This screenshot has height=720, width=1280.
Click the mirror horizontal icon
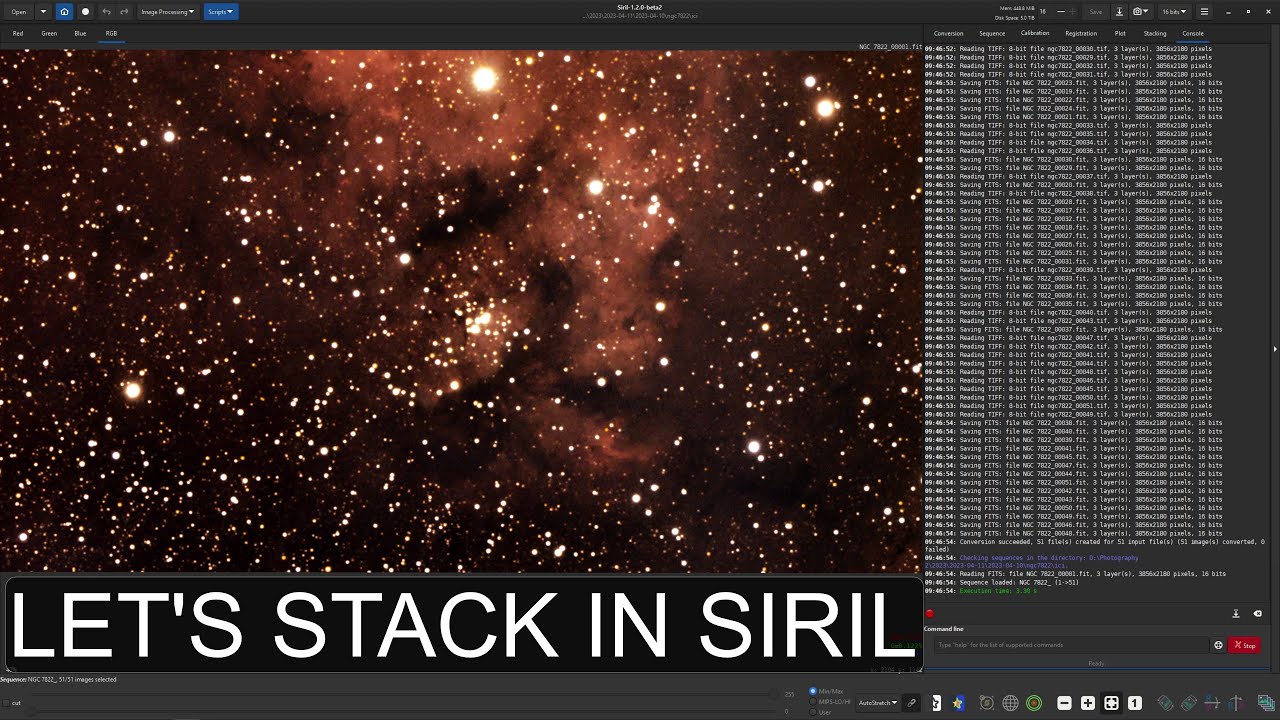click(x=1213, y=703)
